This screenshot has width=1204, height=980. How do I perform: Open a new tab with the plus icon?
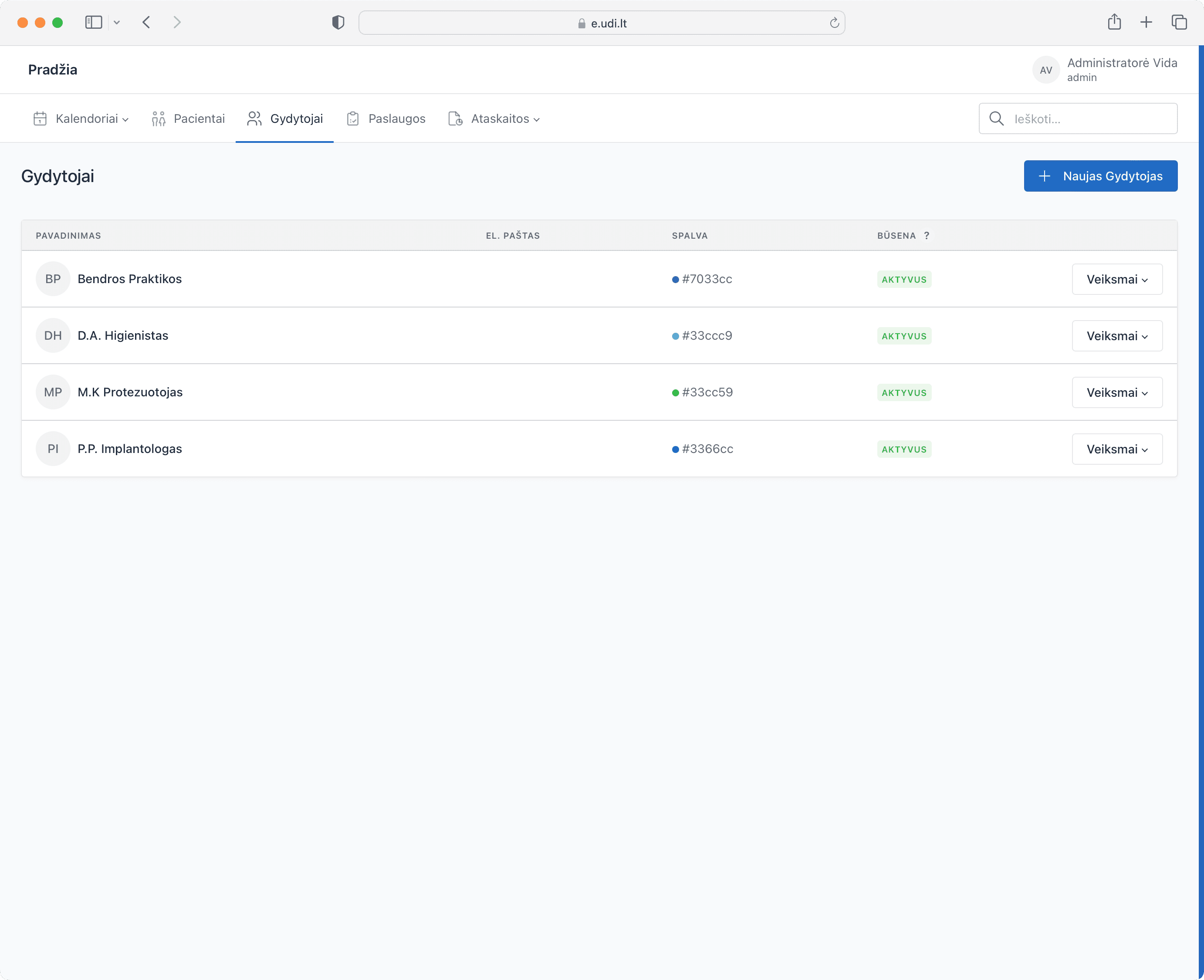point(1146,23)
